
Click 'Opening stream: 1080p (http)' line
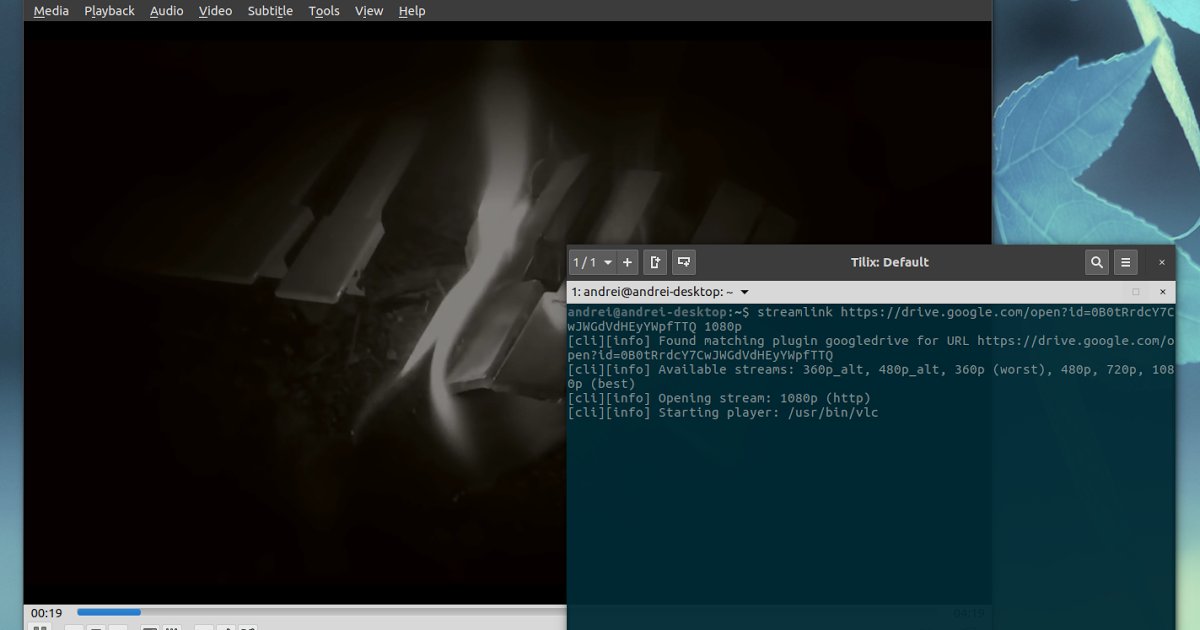[x=719, y=398]
